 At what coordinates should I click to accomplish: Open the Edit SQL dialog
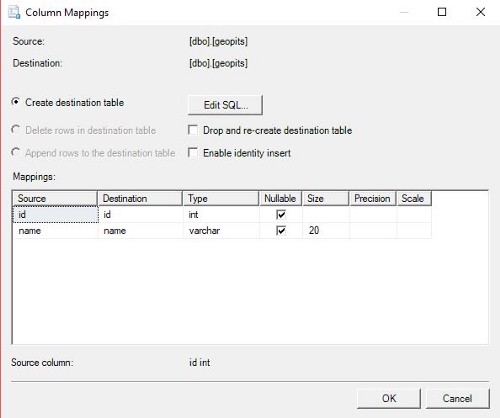tap(226, 105)
